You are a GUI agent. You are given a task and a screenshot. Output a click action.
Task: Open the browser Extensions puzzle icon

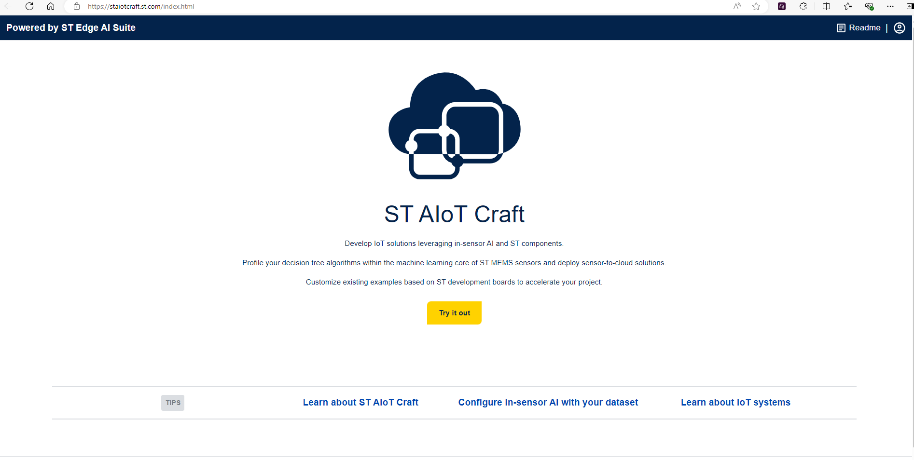[803, 6]
